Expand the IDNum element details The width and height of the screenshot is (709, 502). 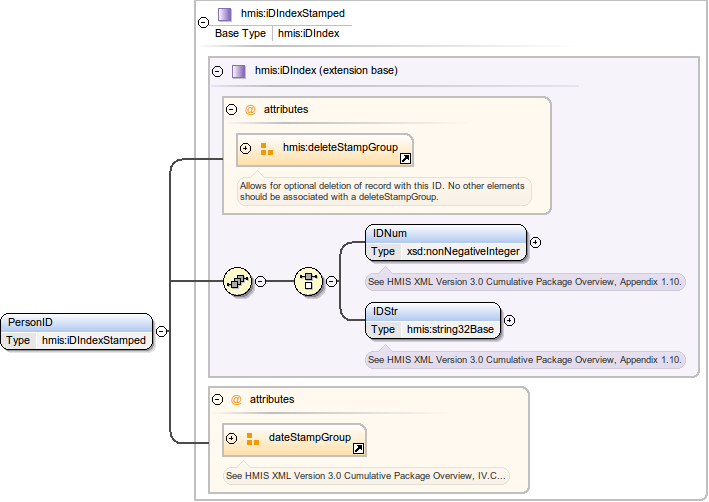click(535, 242)
